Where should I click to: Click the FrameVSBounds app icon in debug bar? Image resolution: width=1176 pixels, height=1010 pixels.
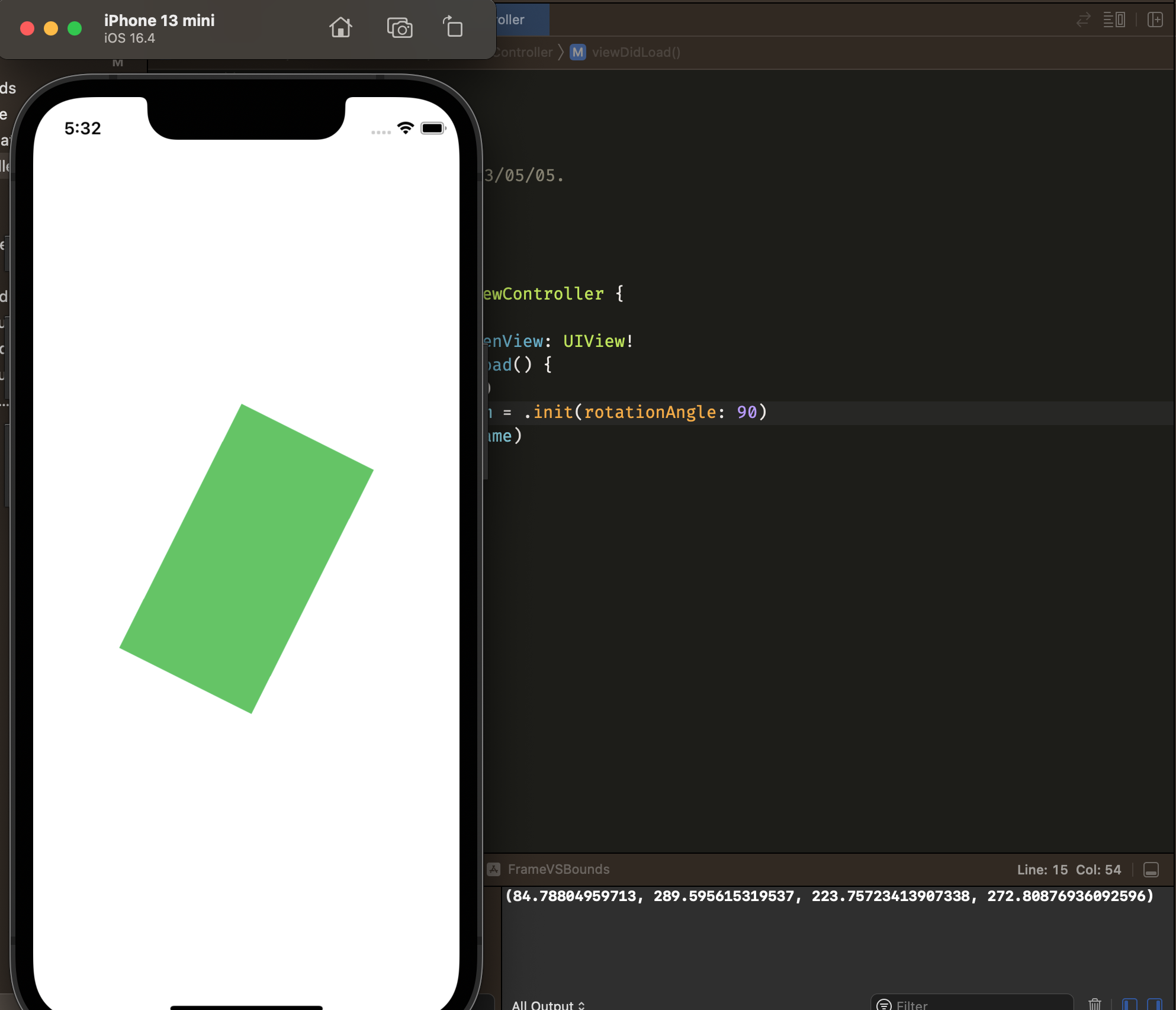(494, 869)
